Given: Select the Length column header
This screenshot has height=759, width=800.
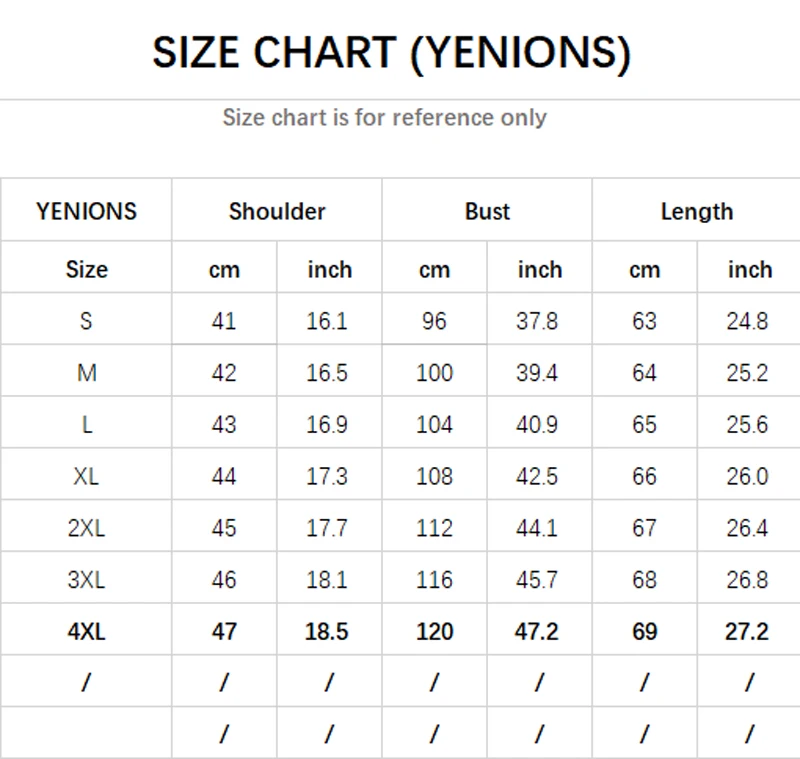Looking at the screenshot, I should click(697, 212).
